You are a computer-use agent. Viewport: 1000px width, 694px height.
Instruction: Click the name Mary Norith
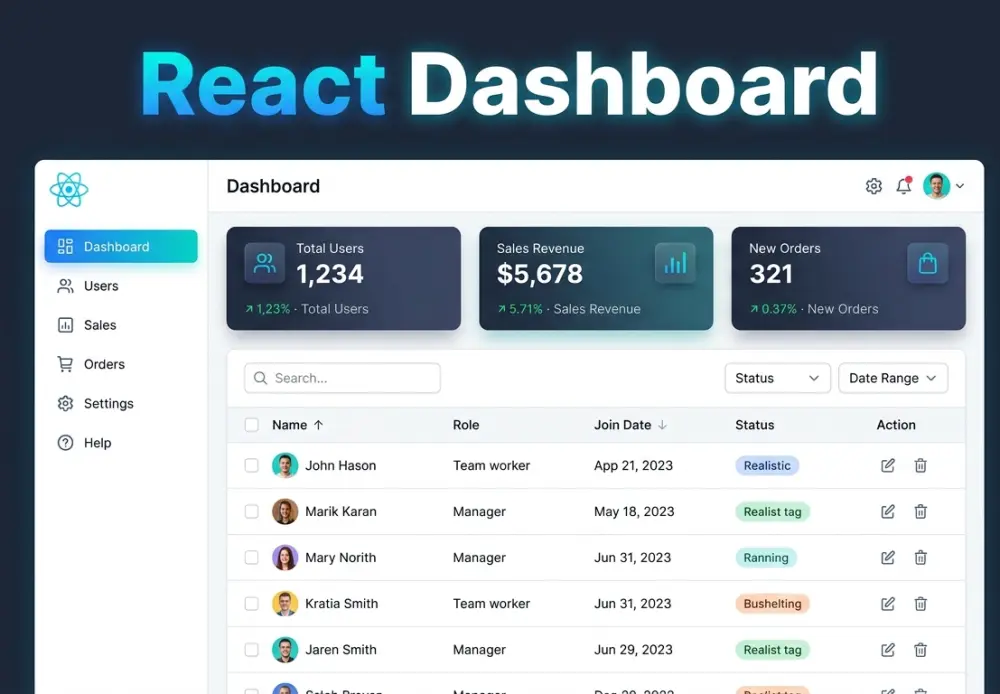(341, 557)
